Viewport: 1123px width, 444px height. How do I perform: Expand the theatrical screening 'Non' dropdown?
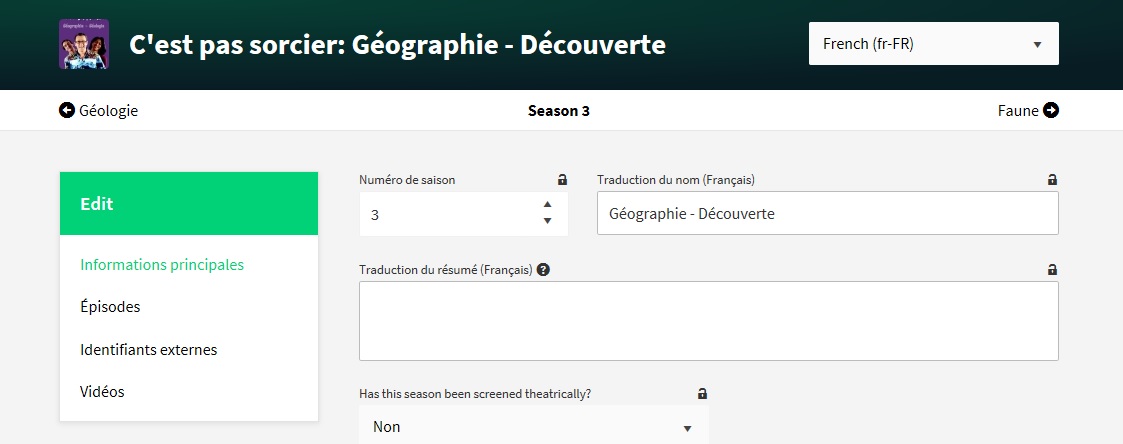(x=533, y=427)
